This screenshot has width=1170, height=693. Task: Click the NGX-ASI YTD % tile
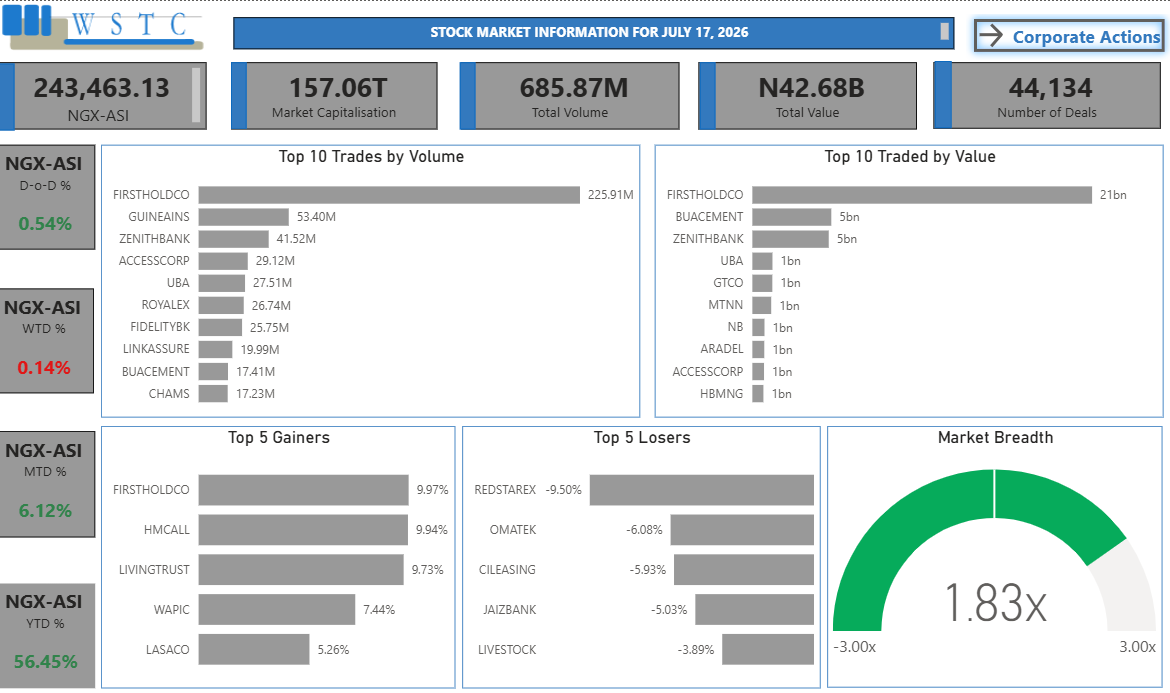(47, 636)
